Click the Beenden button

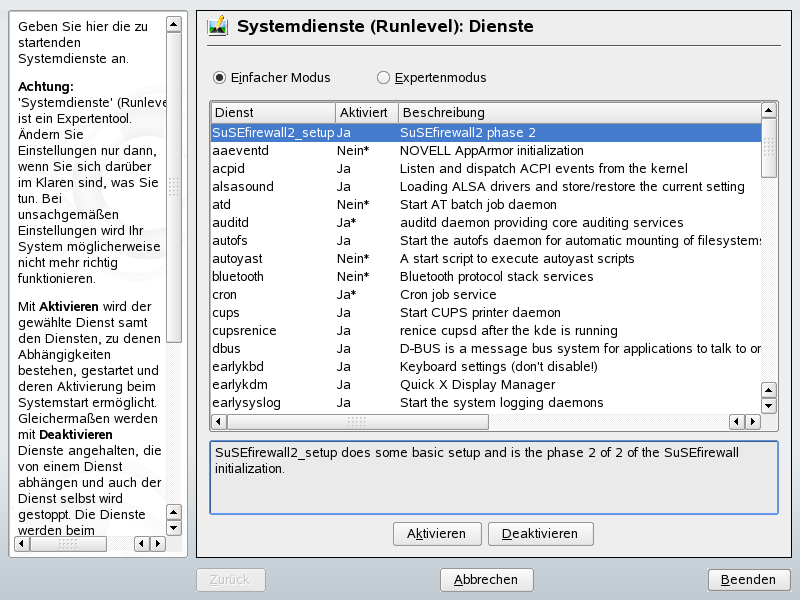pos(748,579)
